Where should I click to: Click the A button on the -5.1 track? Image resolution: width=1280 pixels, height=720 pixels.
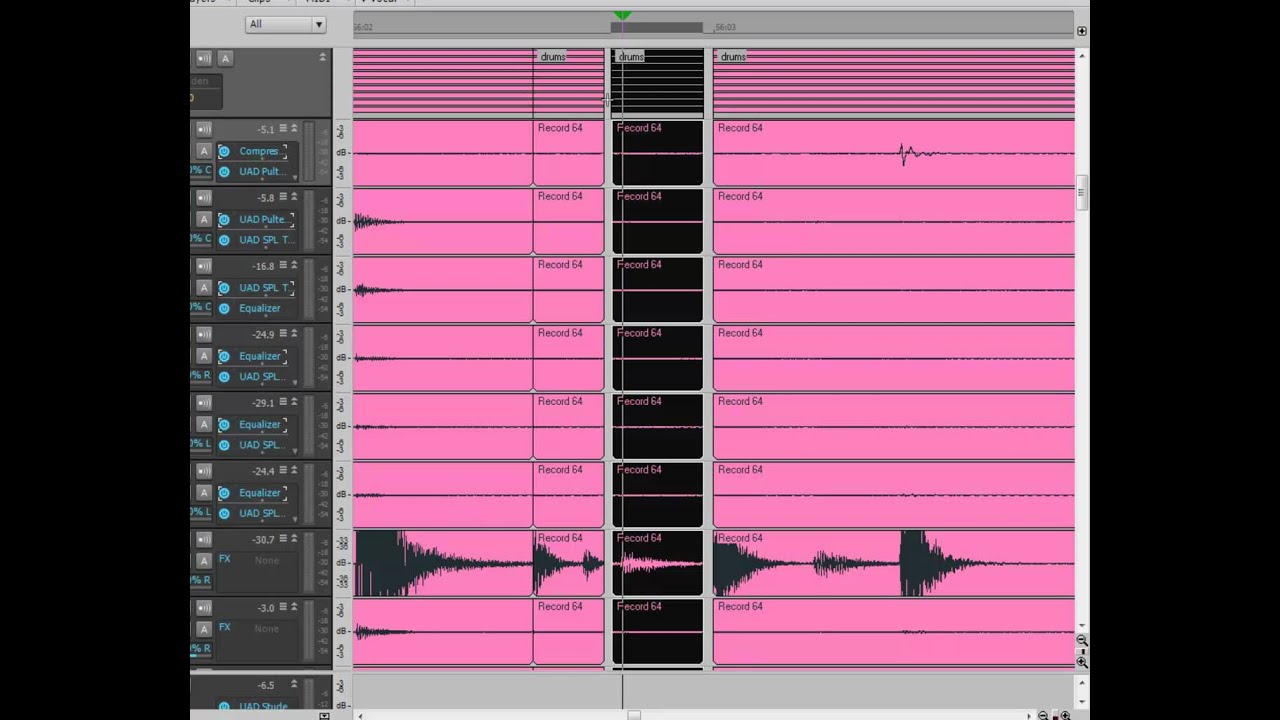[204, 151]
